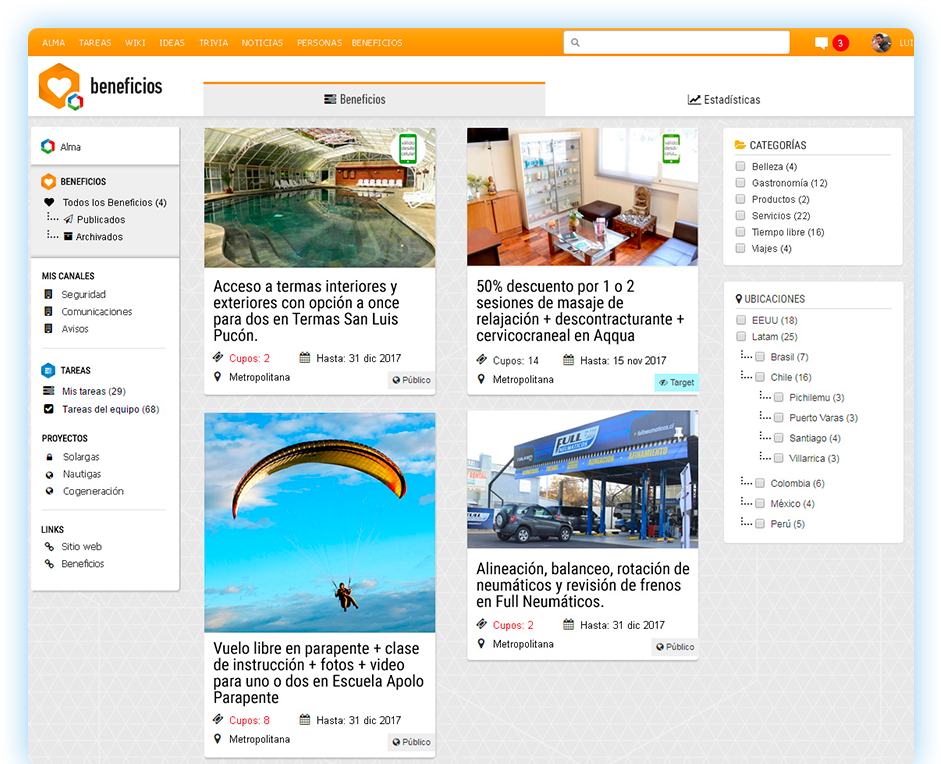Check the Productos category checkbox

click(x=741, y=199)
